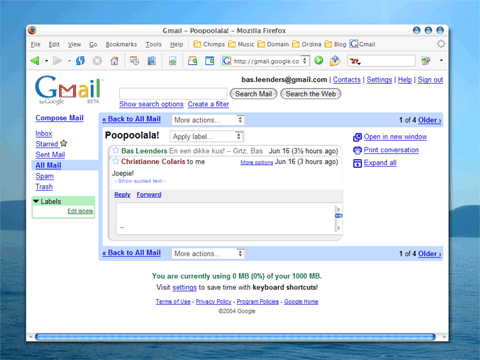480x360 pixels.
Task: Click the Open in new window icon
Action: [357, 137]
